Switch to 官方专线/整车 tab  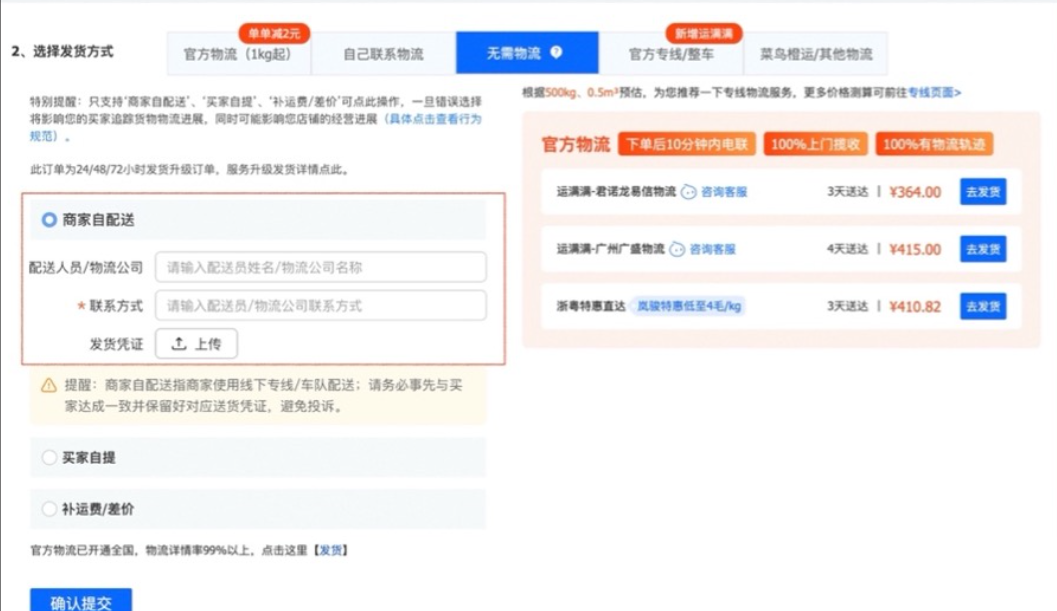[671, 54]
